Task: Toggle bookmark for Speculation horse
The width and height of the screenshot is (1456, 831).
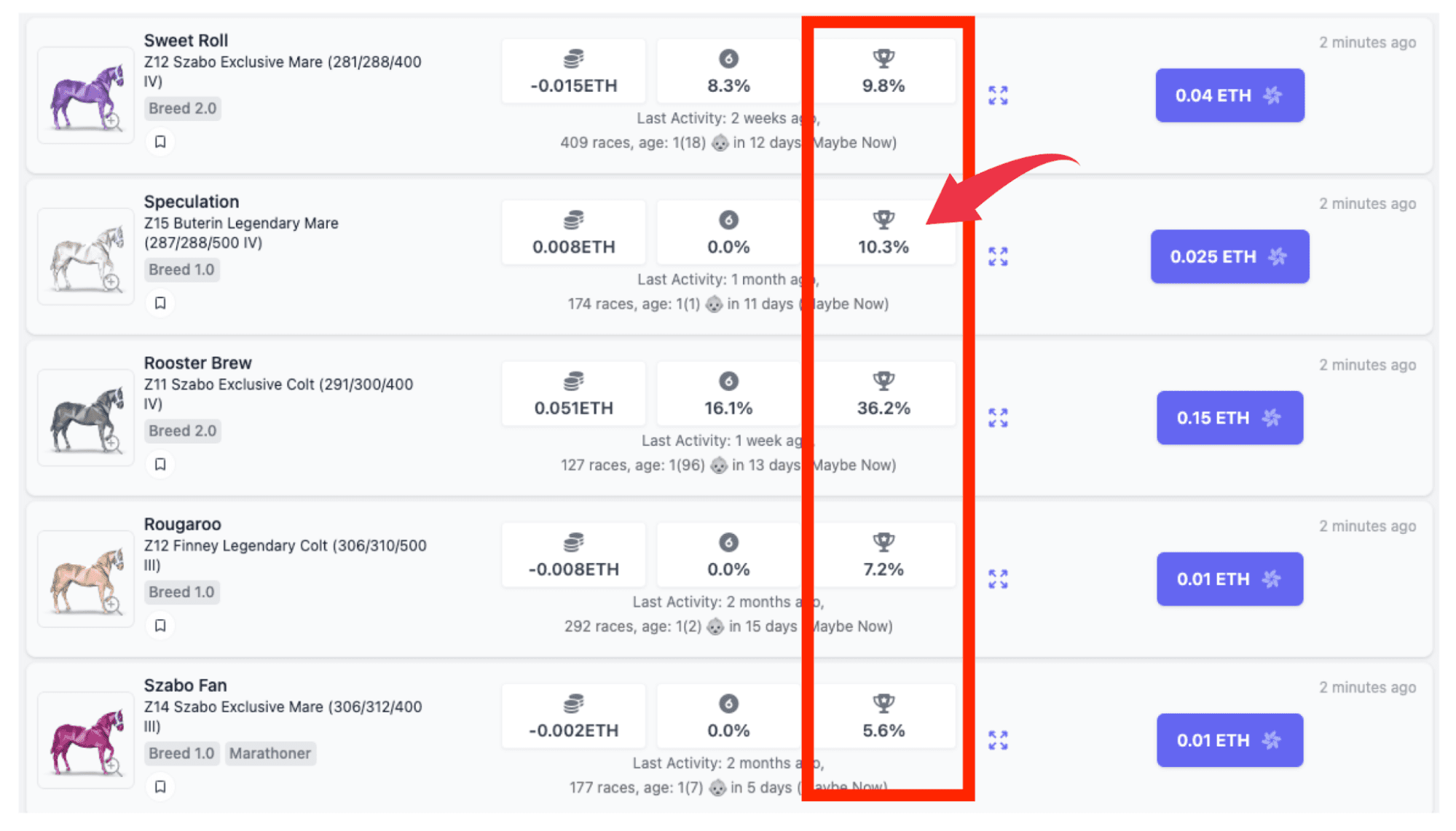Action: [x=160, y=303]
